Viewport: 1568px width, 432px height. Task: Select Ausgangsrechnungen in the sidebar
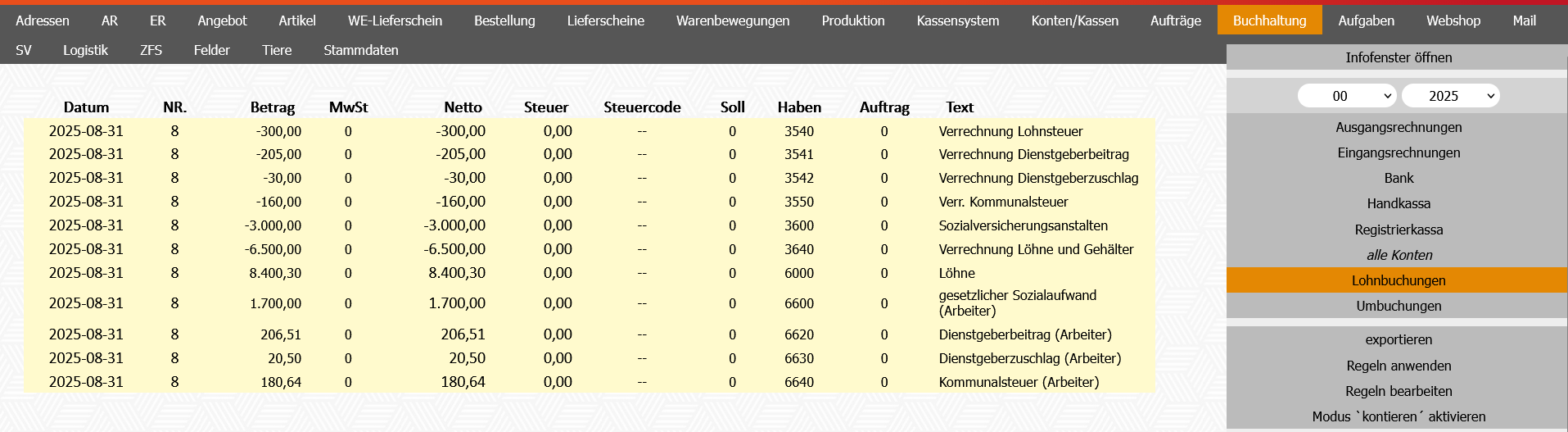click(x=1398, y=127)
